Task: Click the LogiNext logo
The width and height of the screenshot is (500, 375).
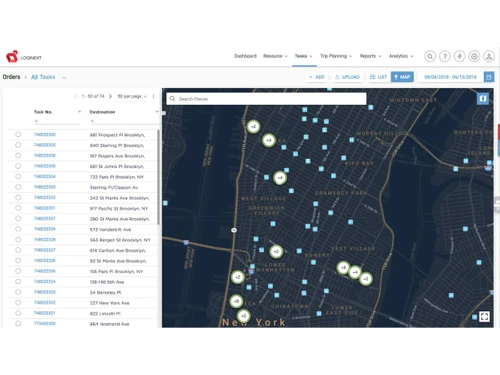Action: [x=23, y=57]
